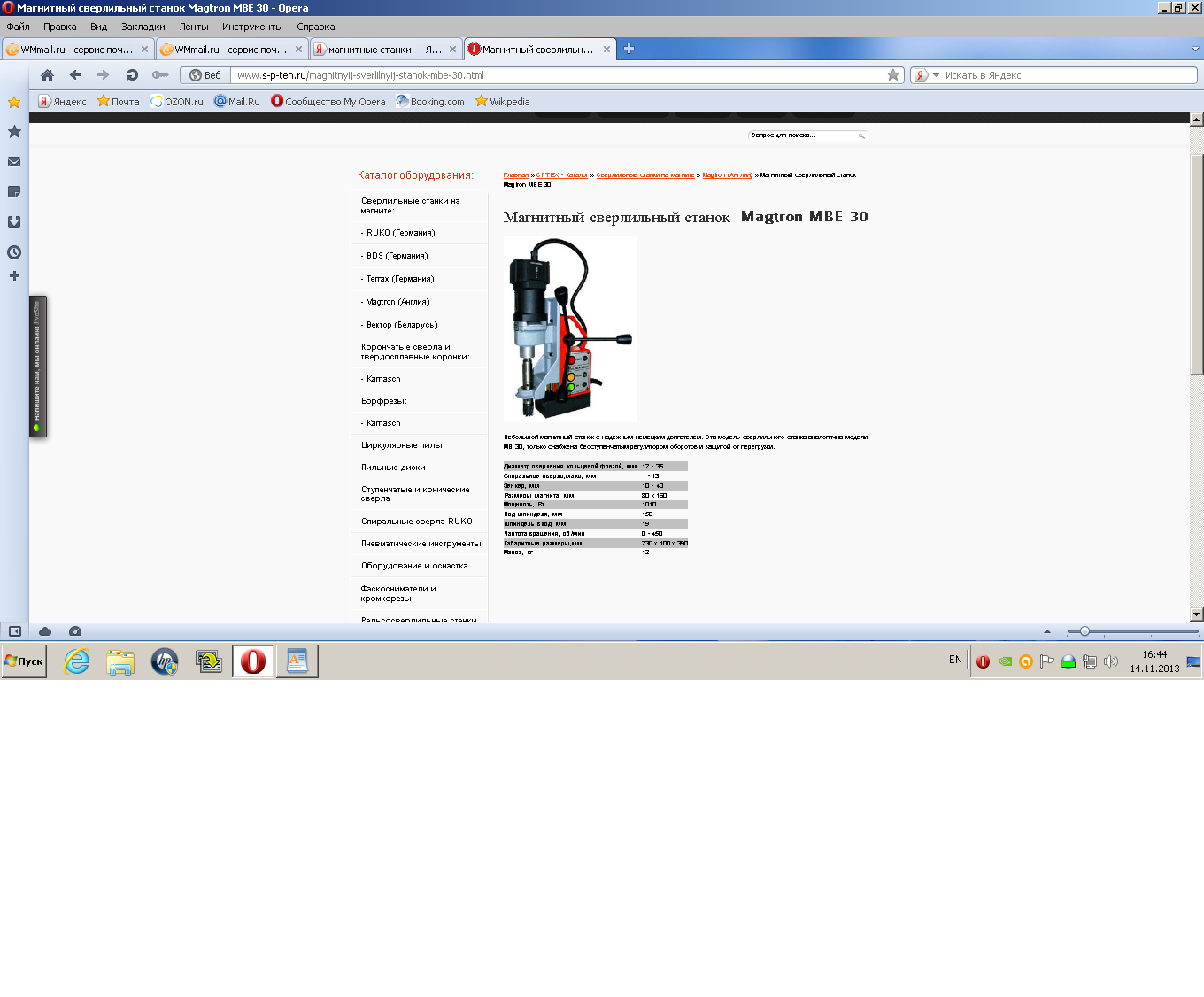Screen dimensions: 1204x997
Task: Open the password wand key icon
Action: point(160,75)
